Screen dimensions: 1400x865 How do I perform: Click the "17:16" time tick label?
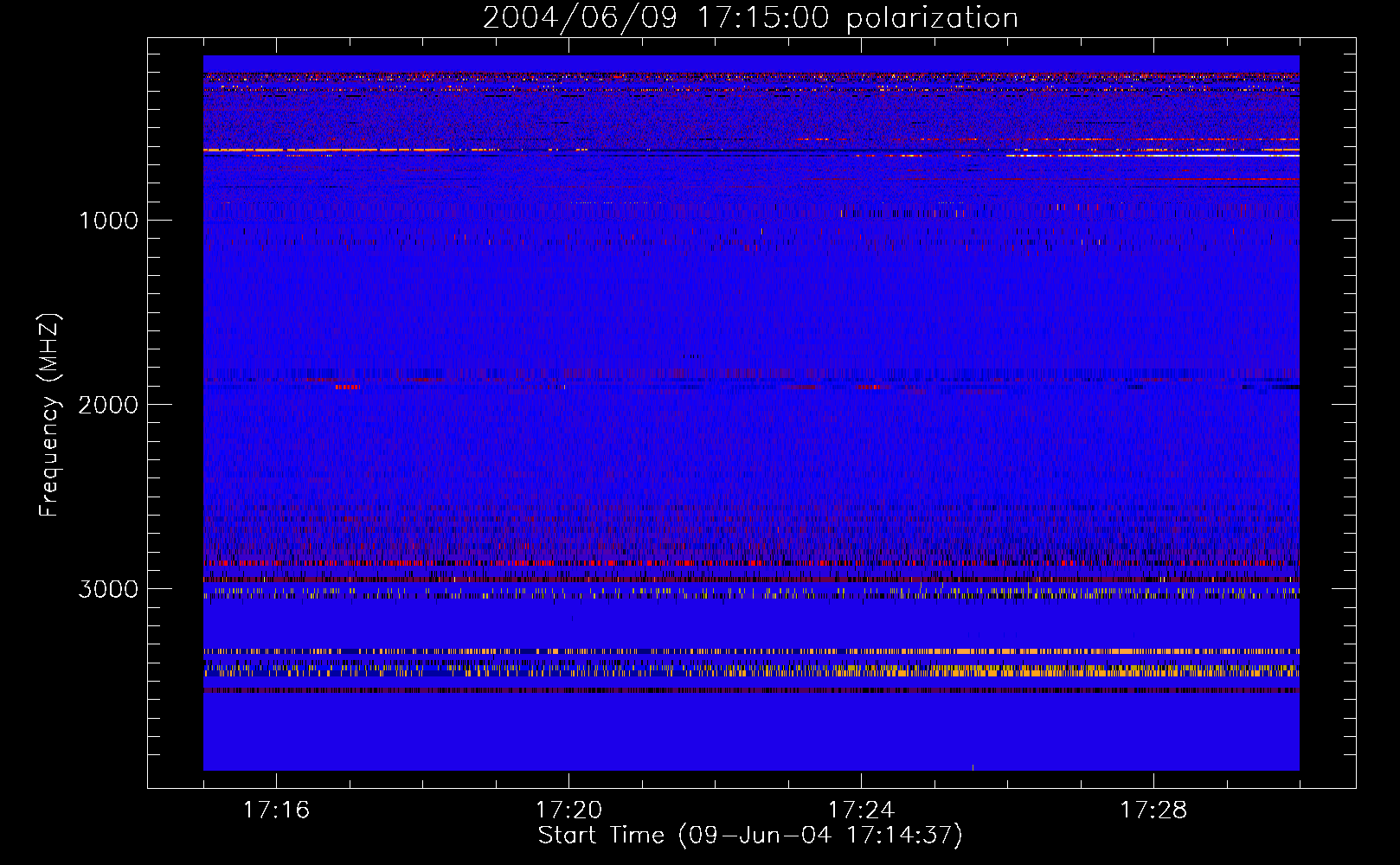click(276, 810)
